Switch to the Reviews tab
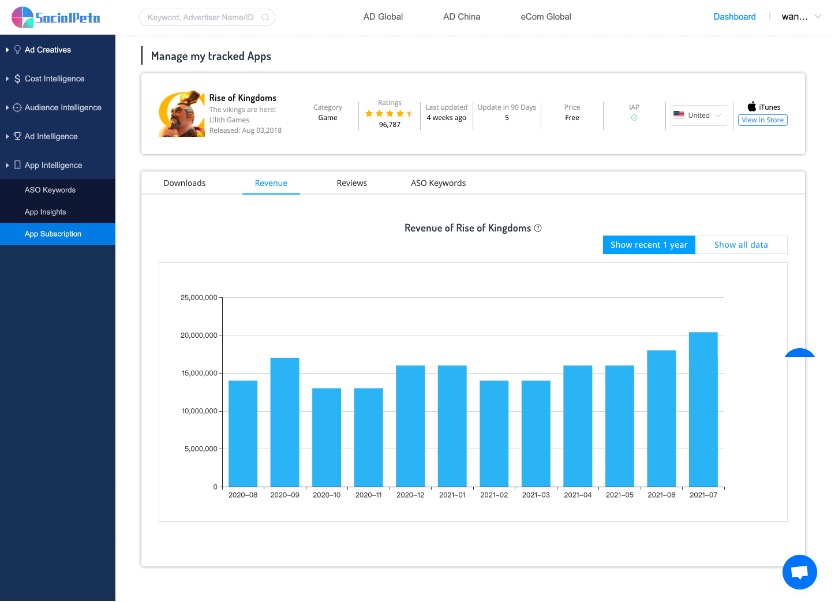Image resolution: width=832 pixels, height=602 pixels. tap(351, 183)
